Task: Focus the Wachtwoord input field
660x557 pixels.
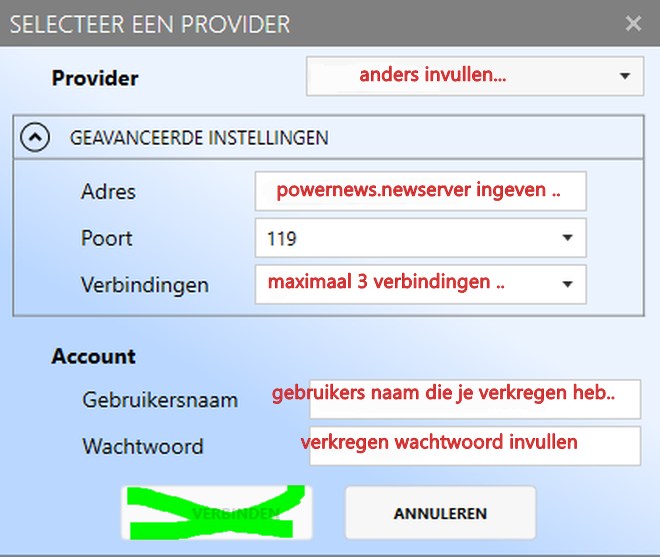Action: coord(475,446)
